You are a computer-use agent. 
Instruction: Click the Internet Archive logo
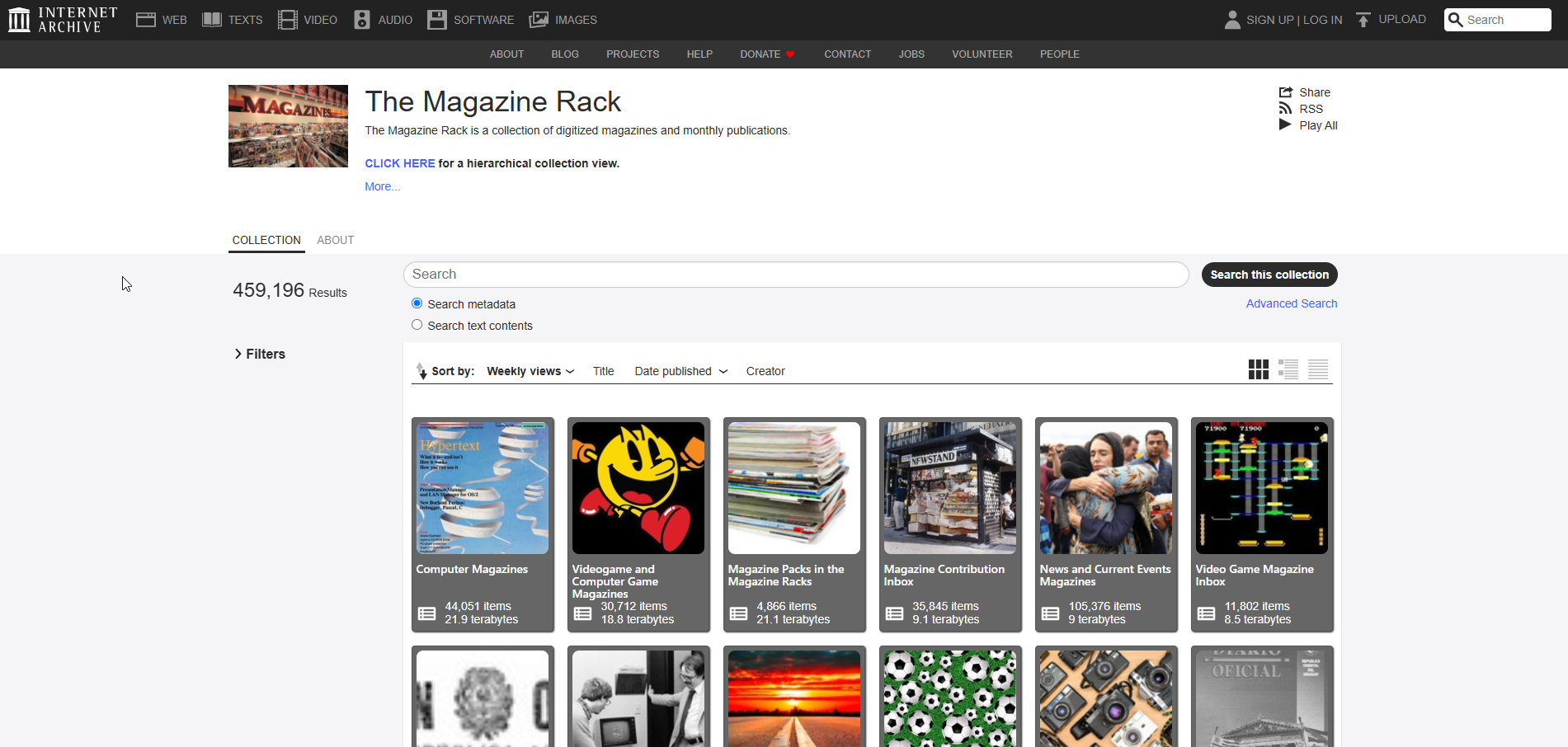tap(63, 20)
